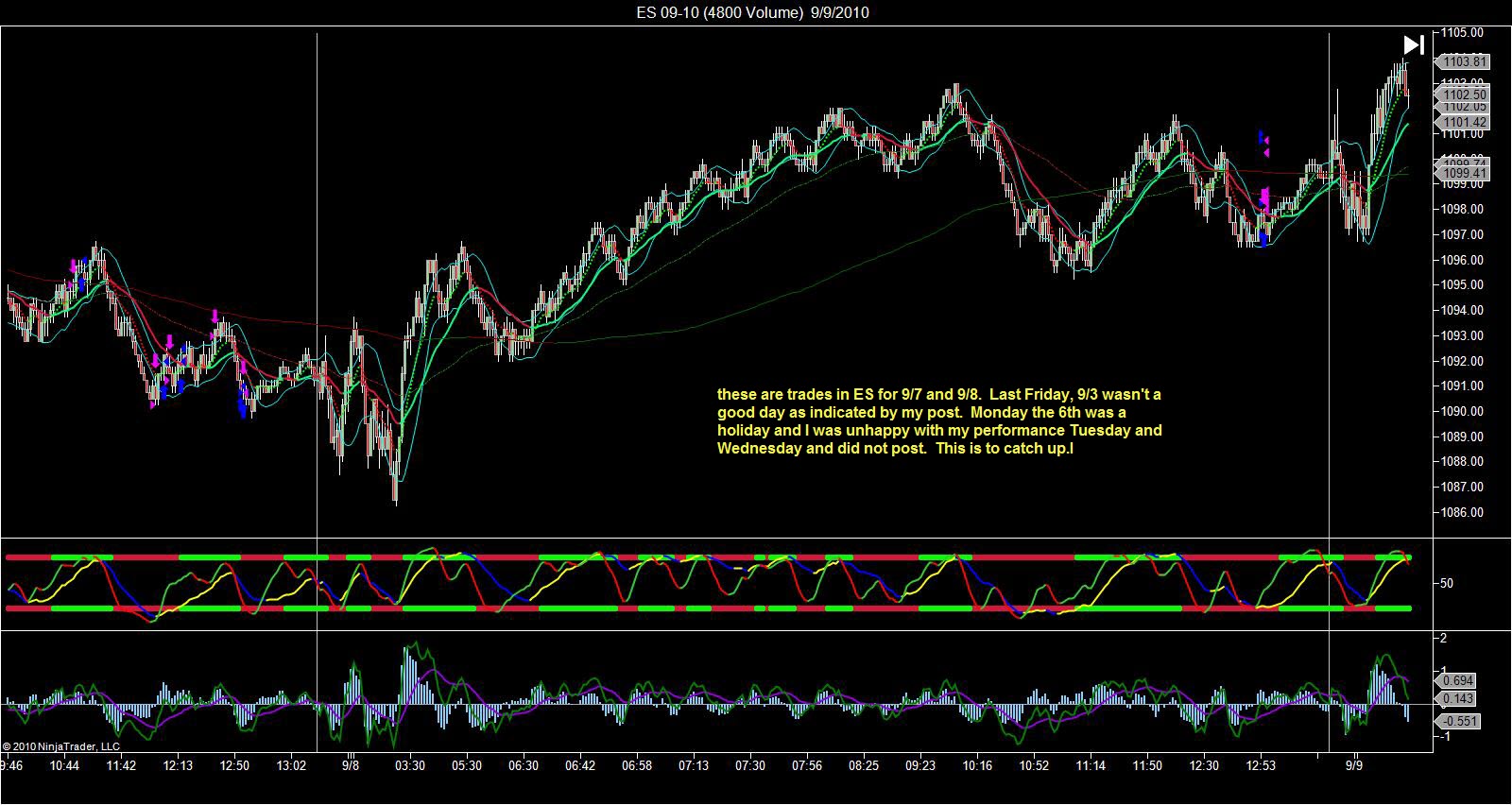Click the 1098.00 price axis label
The width and height of the screenshot is (1512, 805).
(1464, 210)
